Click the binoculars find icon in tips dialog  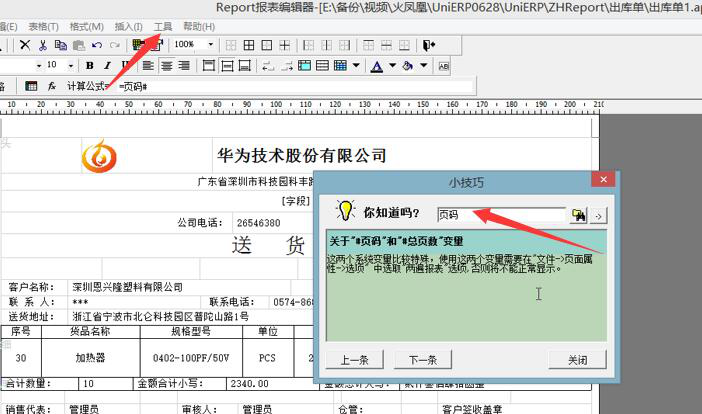578,215
